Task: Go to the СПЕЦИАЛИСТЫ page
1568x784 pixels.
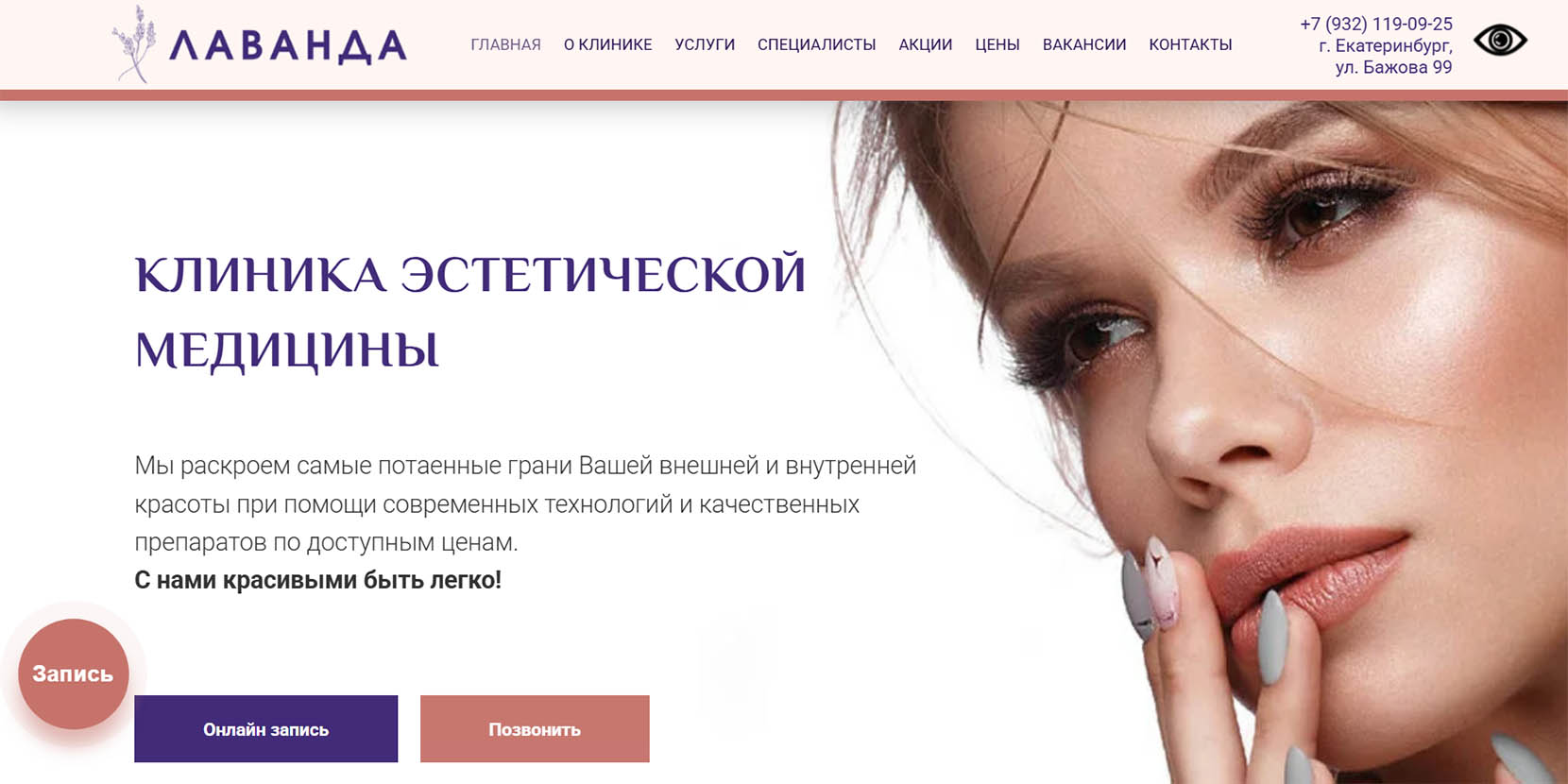Action: tap(816, 44)
